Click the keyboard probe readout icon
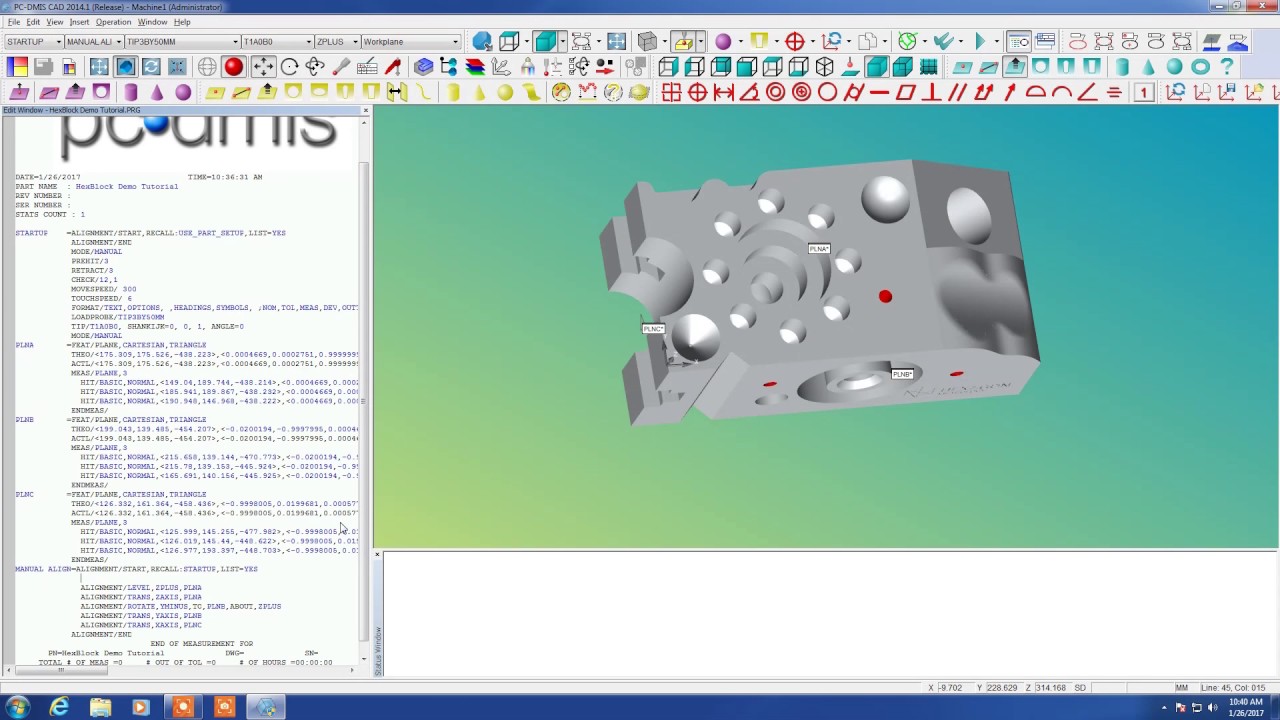 tap(367, 67)
